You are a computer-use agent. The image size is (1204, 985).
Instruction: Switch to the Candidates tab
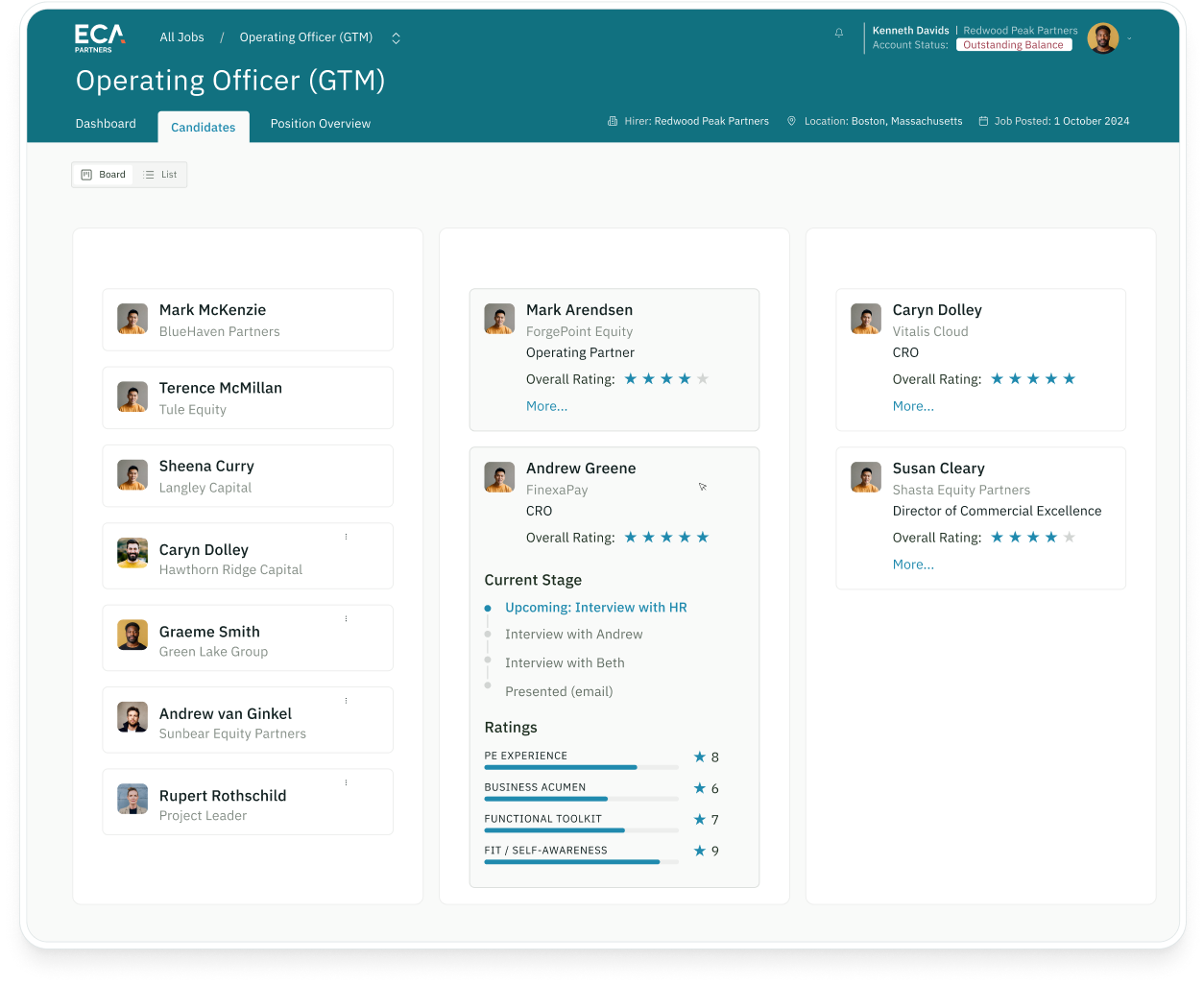203,126
